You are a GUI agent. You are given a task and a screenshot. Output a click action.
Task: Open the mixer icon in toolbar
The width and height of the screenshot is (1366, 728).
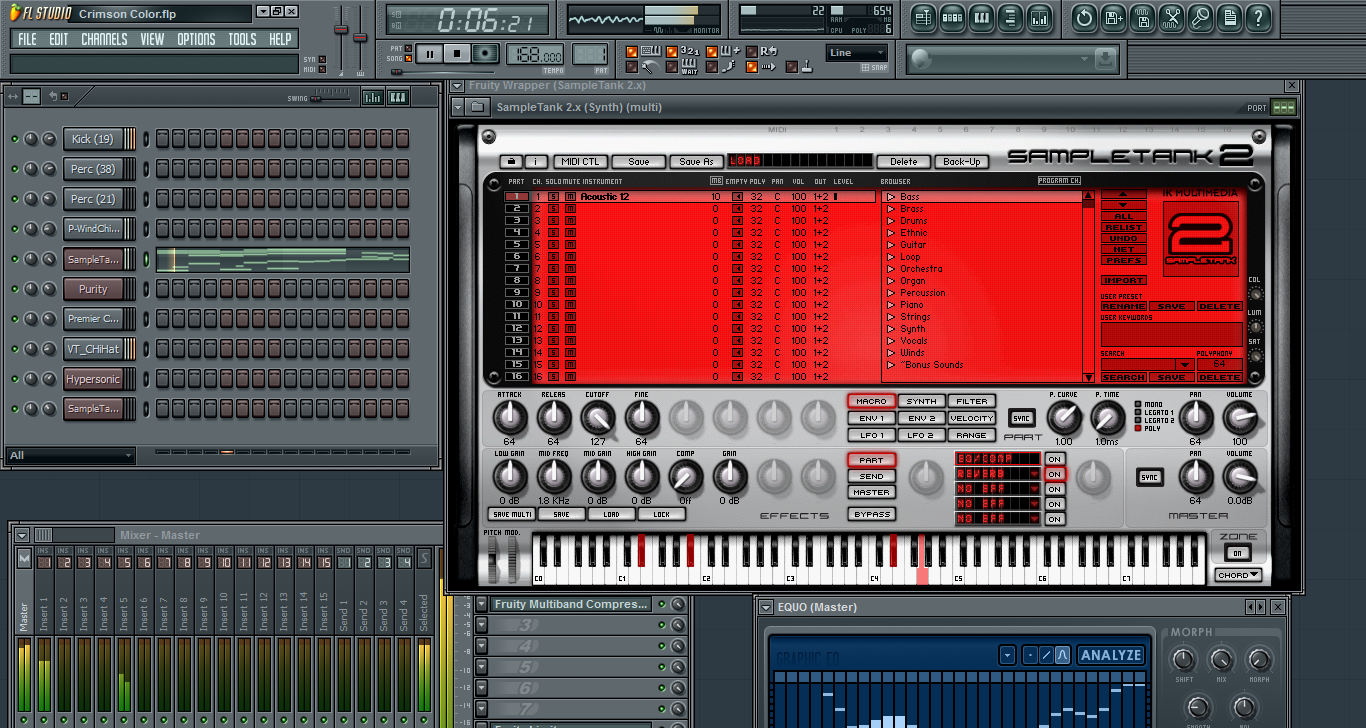tap(1040, 17)
